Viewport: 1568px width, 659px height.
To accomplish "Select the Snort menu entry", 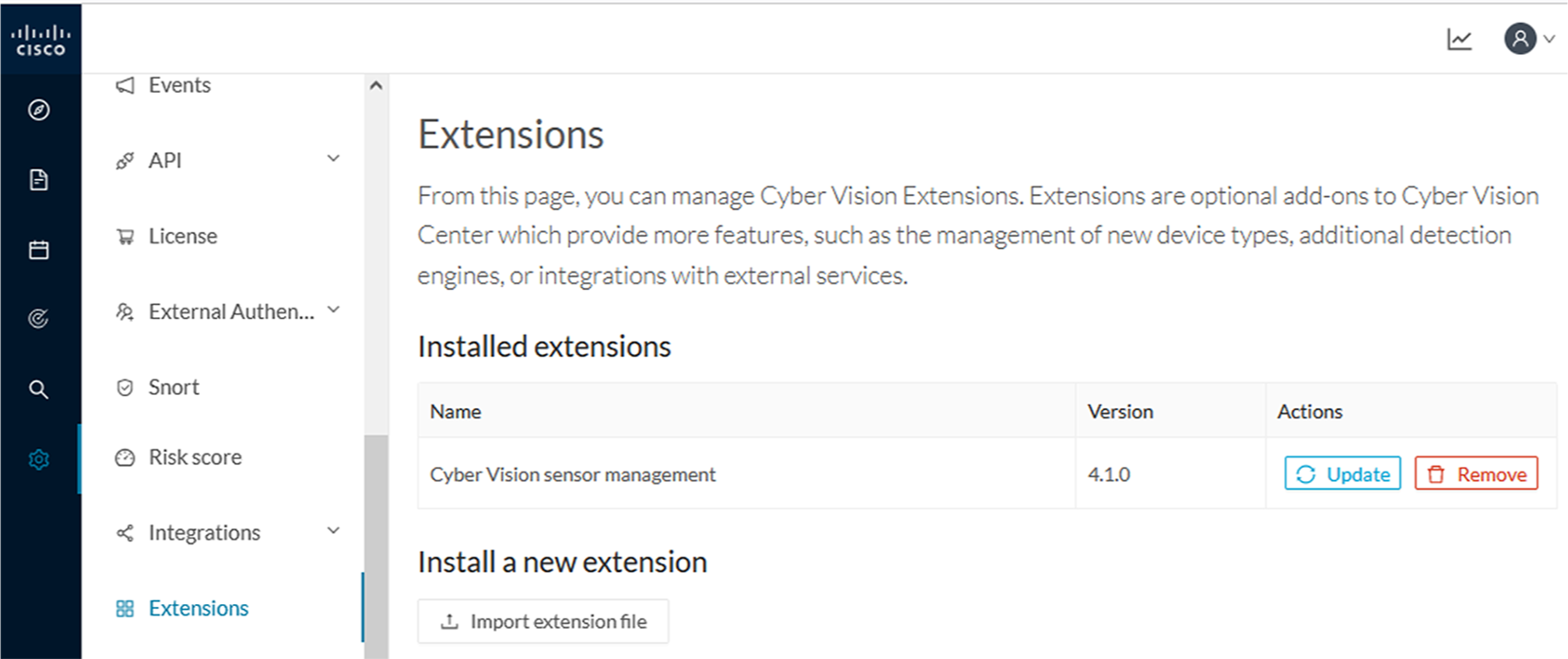I will coord(173,386).
